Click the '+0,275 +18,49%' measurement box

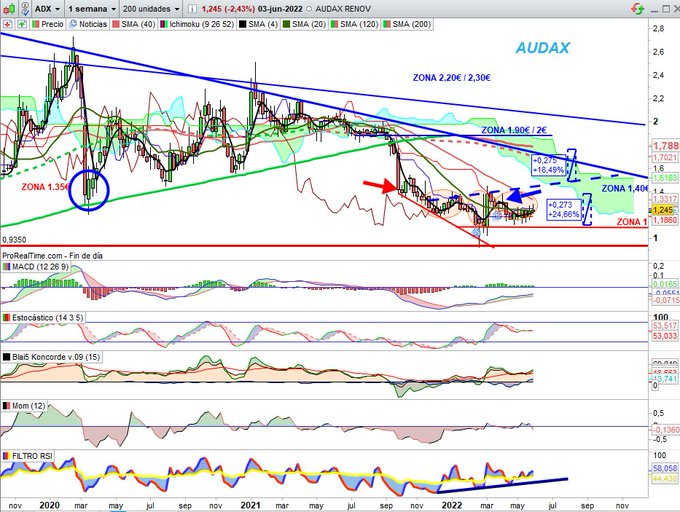(548, 165)
